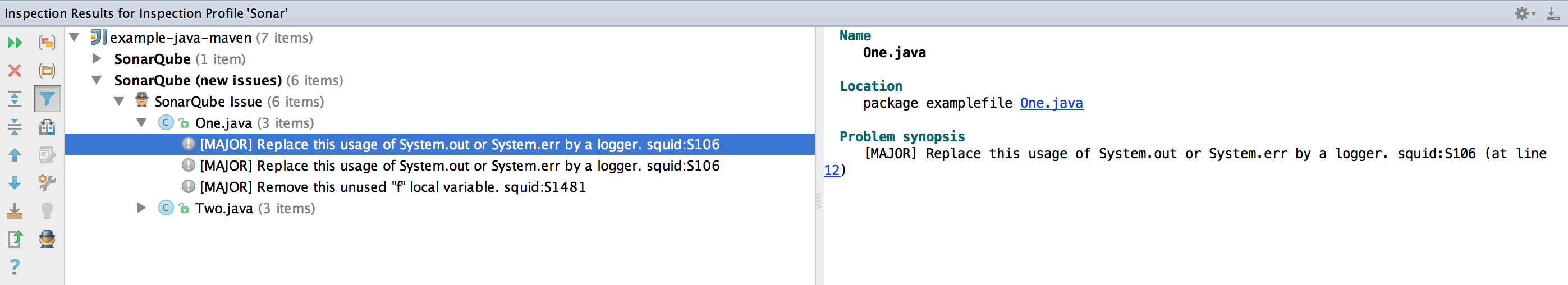Go to next problem using the down arrow

click(x=15, y=183)
